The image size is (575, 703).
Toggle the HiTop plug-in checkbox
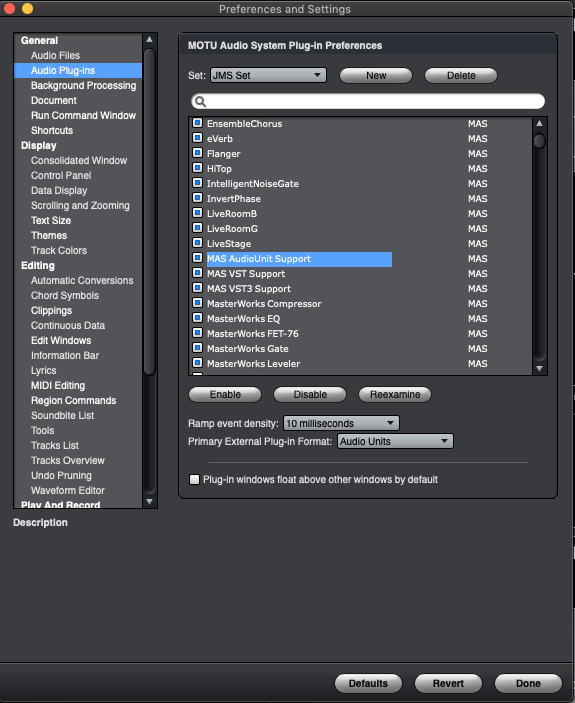197,168
